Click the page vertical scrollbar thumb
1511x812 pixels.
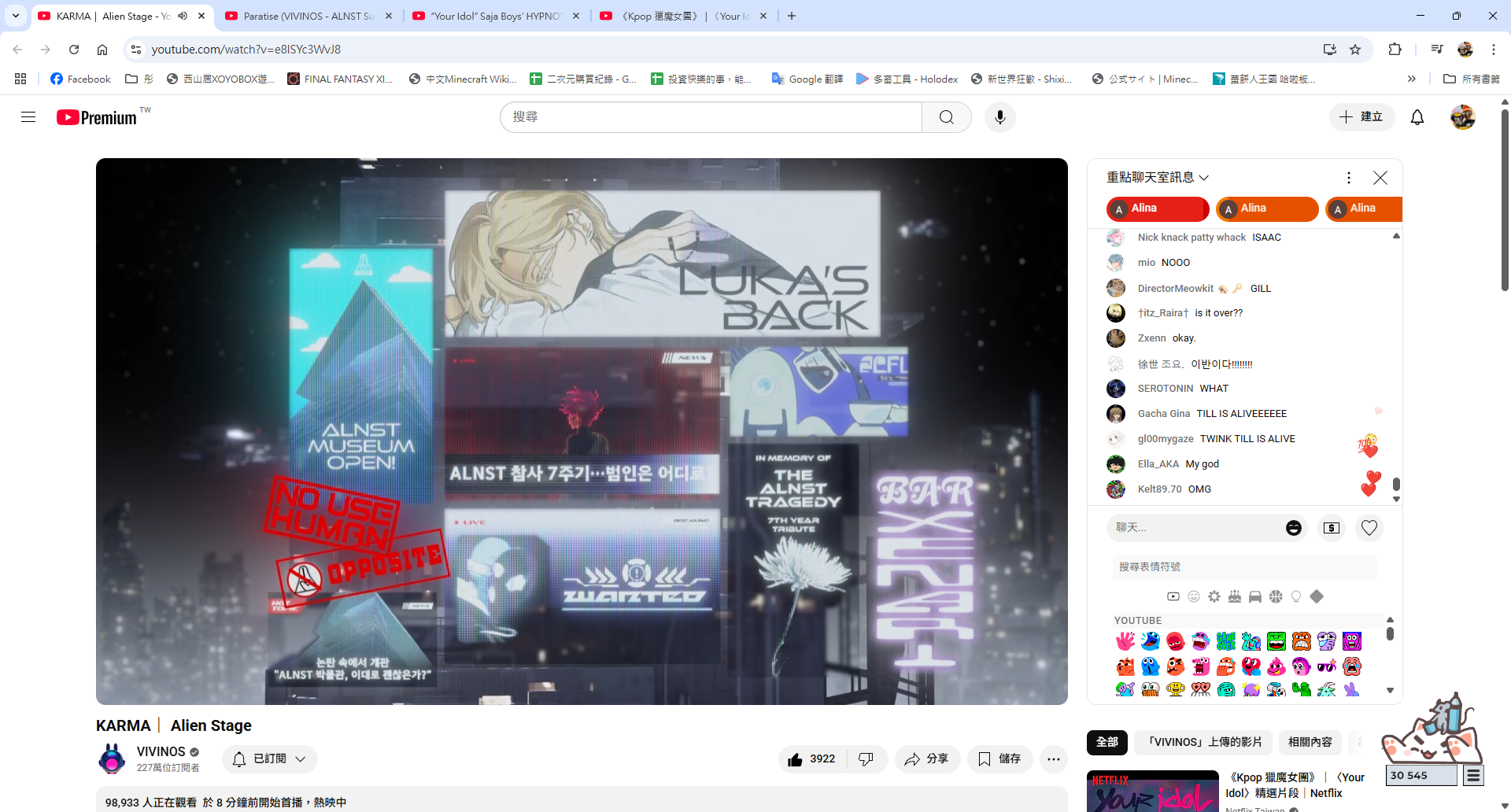tap(1505, 201)
